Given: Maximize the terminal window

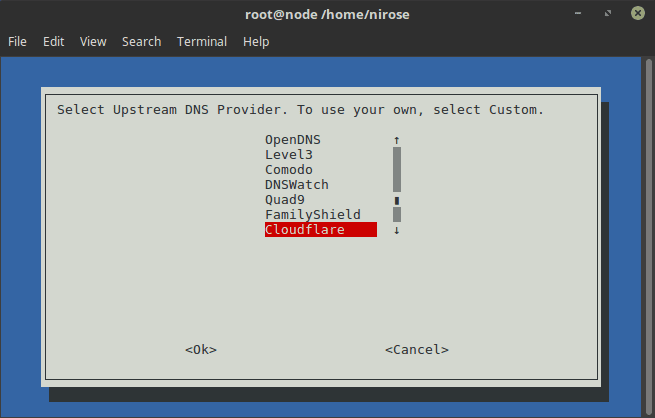Looking at the screenshot, I should pyautogui.click(x=608, y=13).
